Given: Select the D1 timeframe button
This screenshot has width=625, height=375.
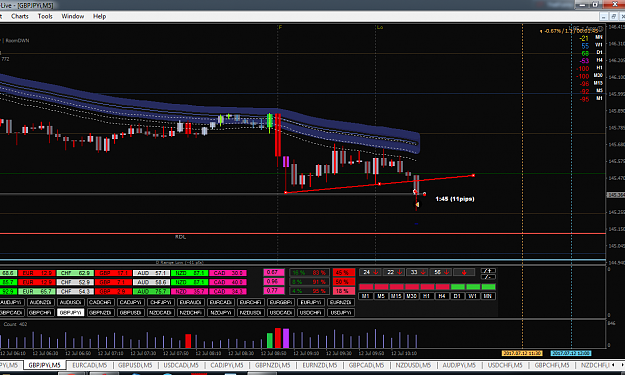Looking at the screenshot, I should (x=457, y=296).
